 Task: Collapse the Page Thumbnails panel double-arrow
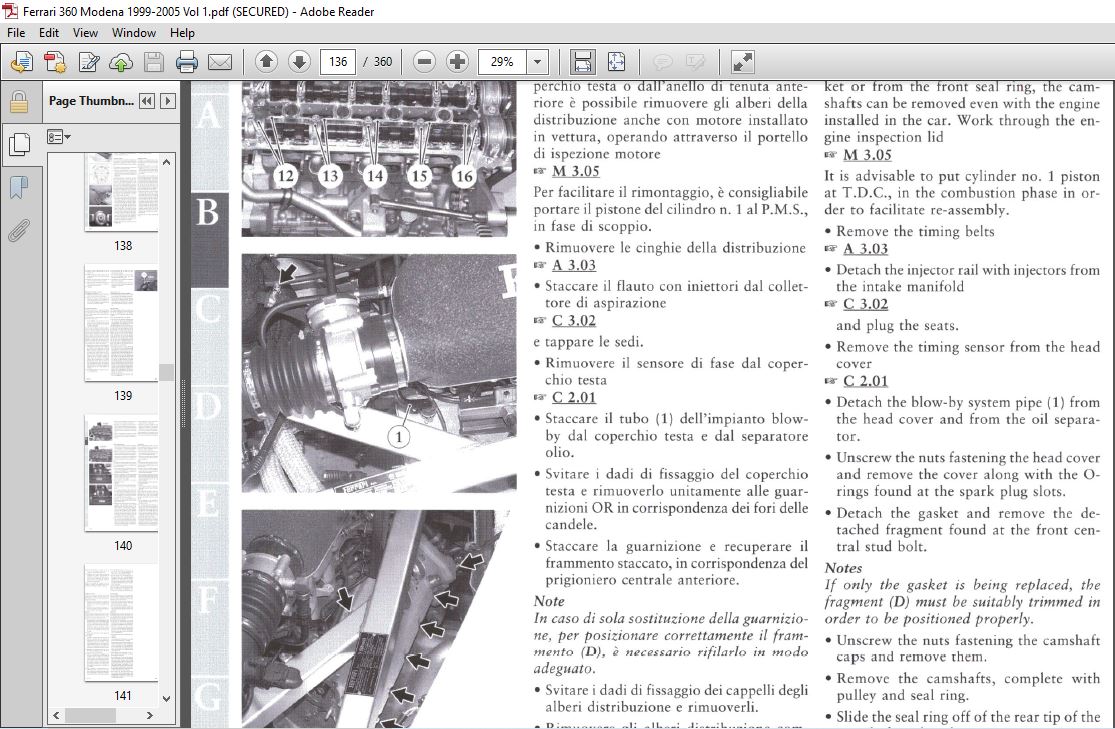pyautogui.click(x=147, y=101)
